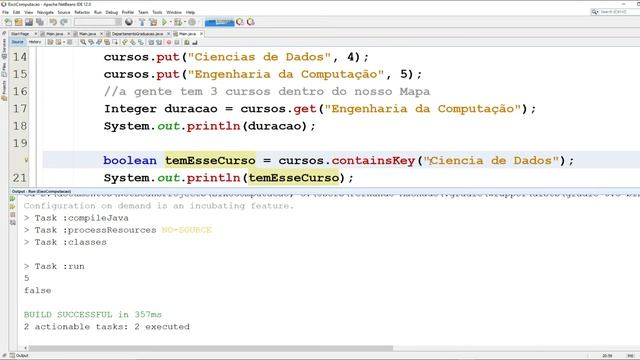Click "false" output line

(38, 290)
